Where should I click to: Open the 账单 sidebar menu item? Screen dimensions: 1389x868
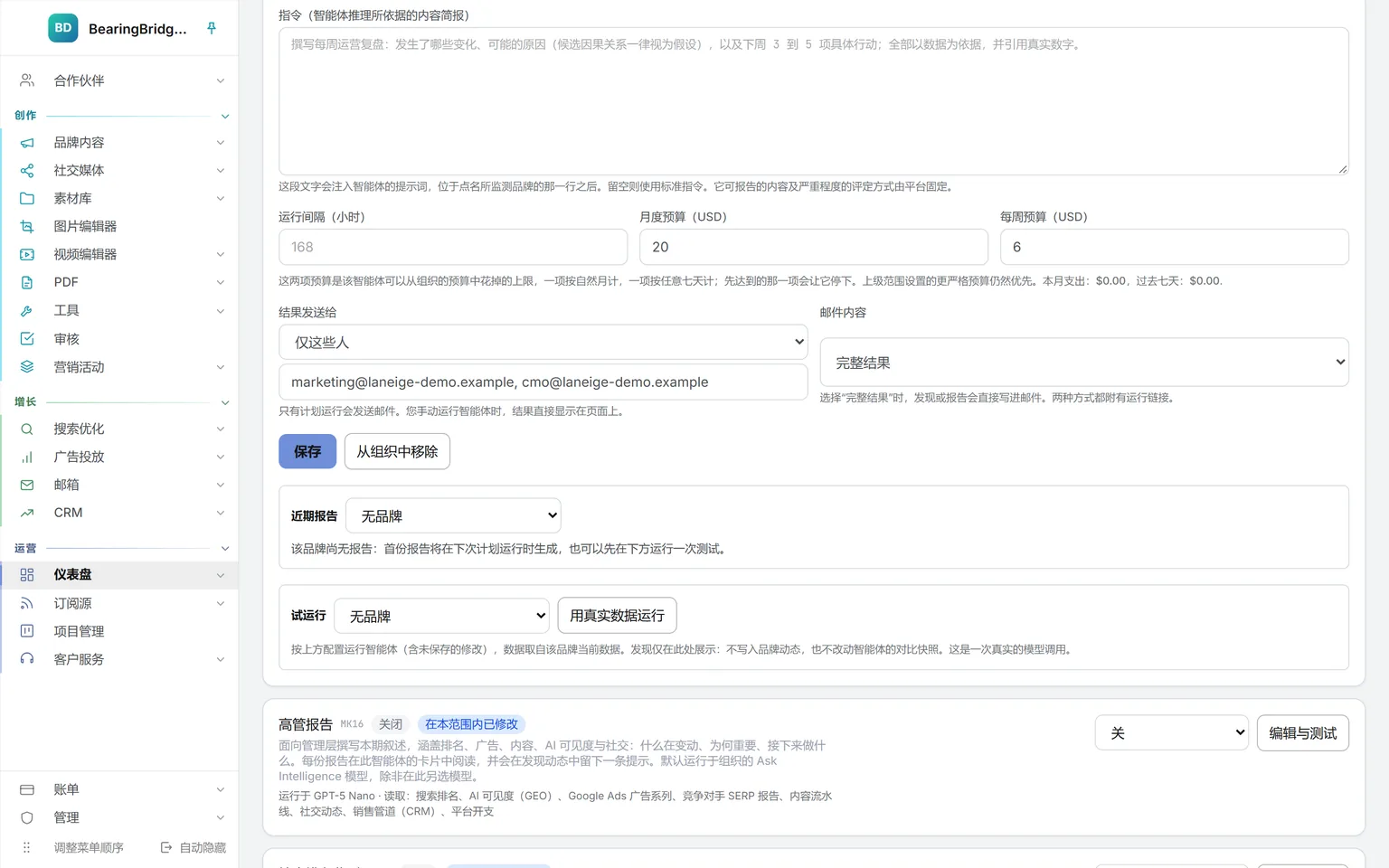(119, 789)
